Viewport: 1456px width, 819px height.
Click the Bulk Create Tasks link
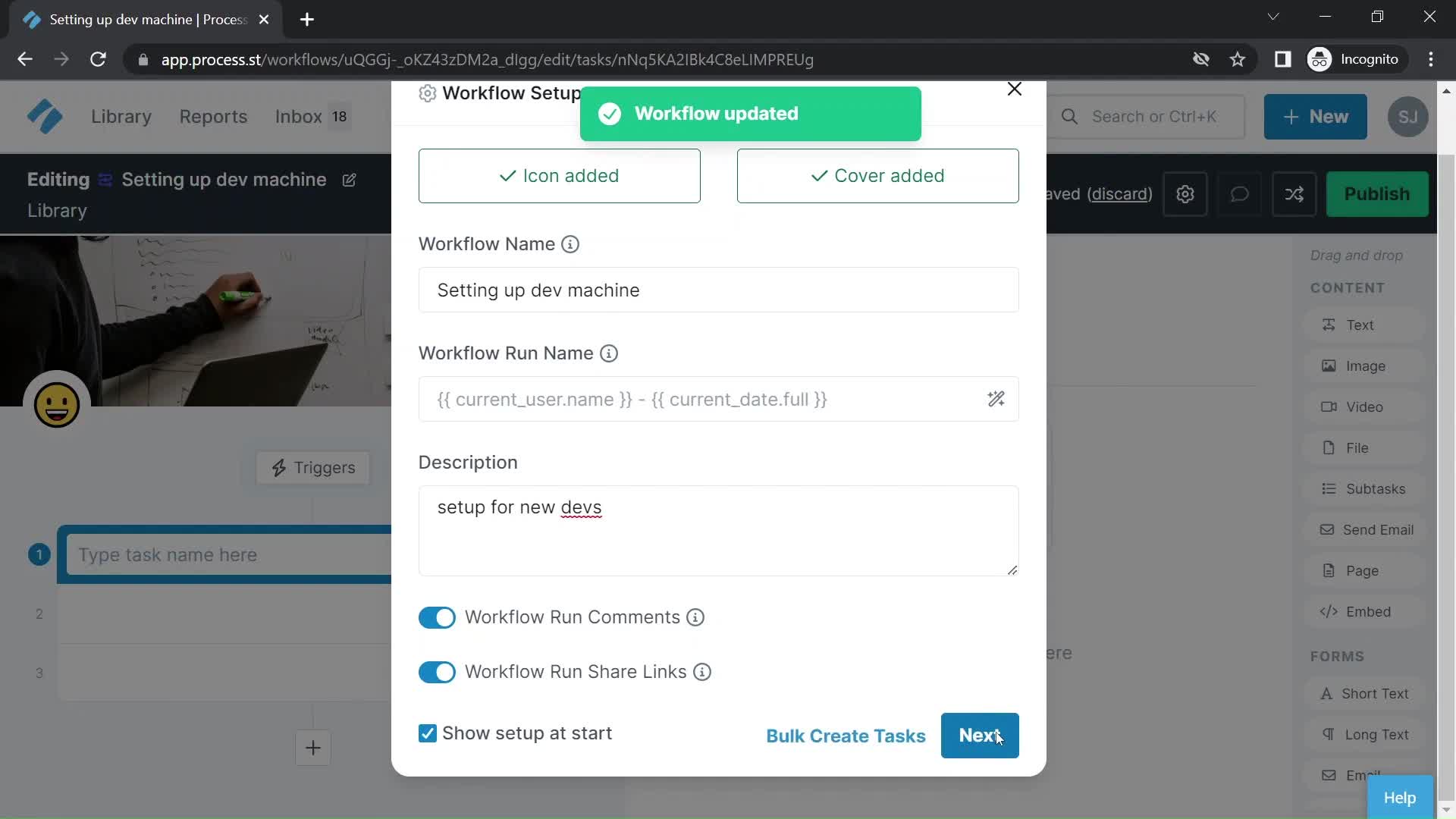coord(845,735)
